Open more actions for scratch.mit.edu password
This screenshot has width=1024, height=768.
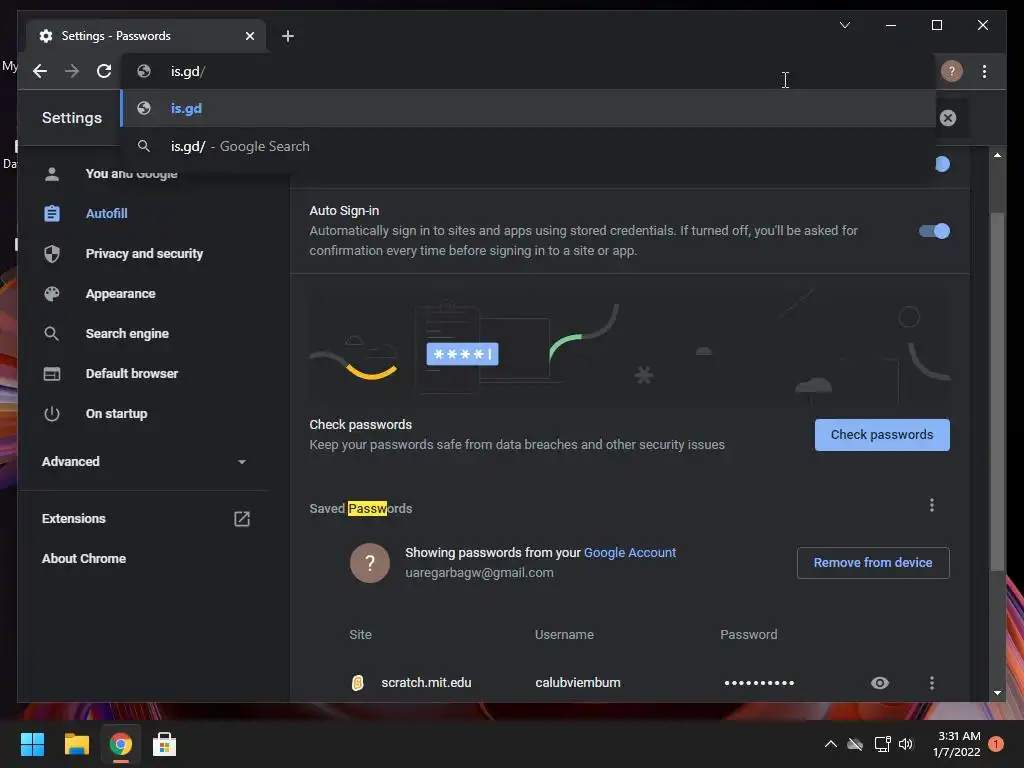coord(932,683)
